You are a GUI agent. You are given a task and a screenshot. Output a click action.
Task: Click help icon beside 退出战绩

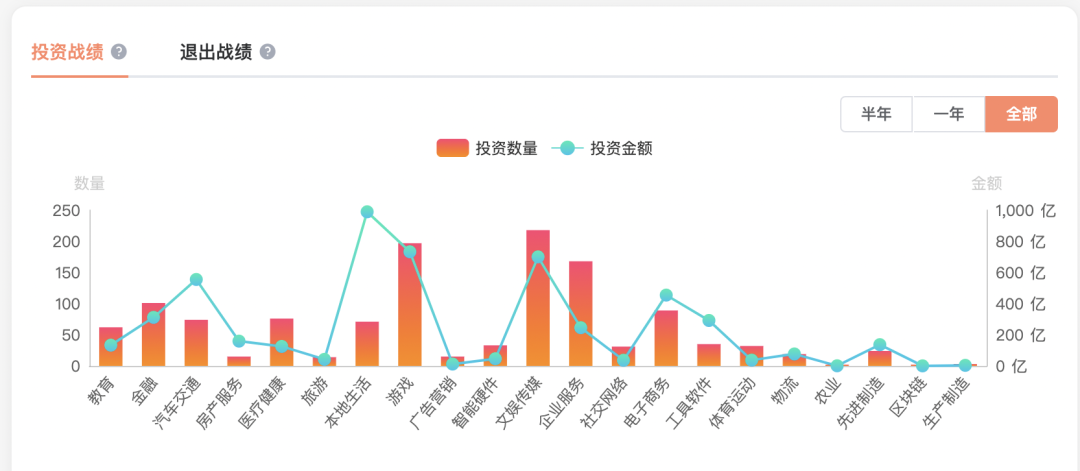point(268,52)
